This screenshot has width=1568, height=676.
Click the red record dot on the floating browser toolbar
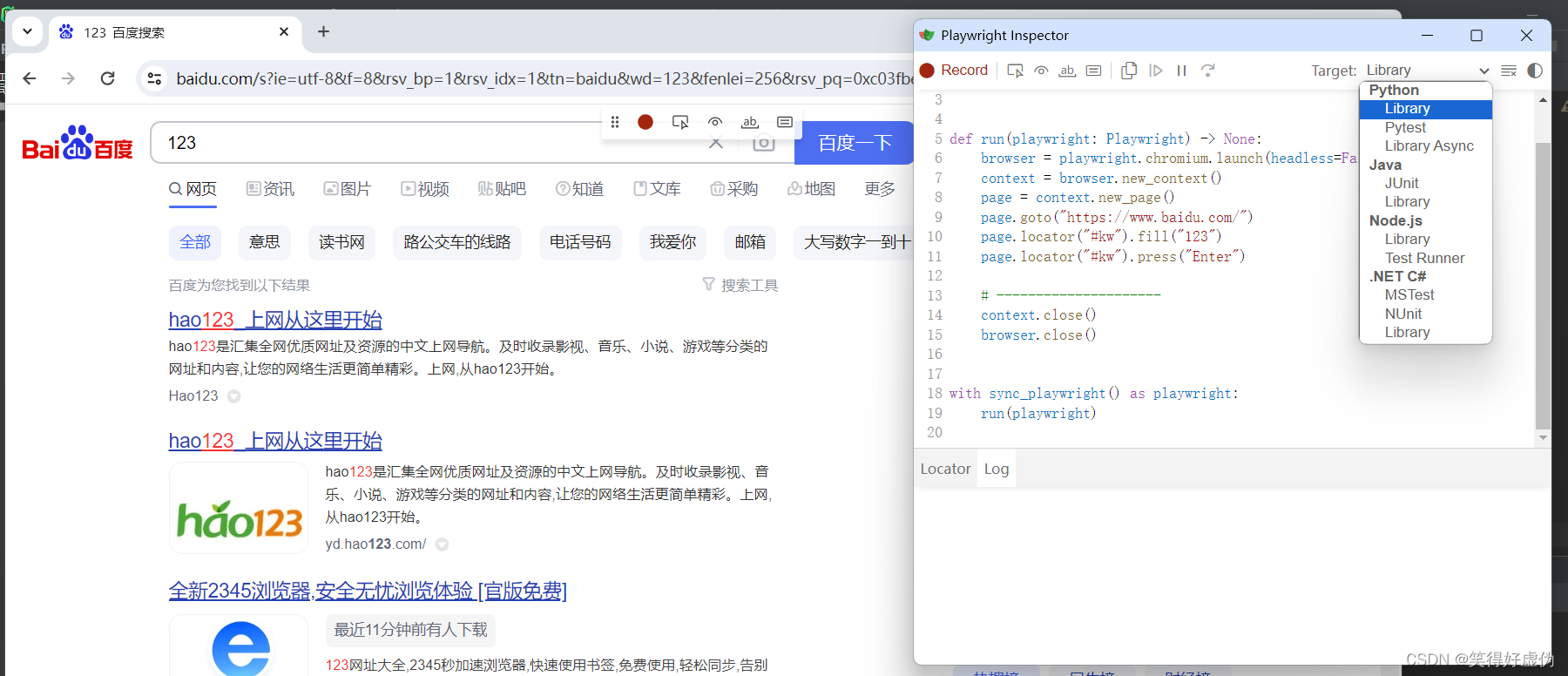tap(645, 122)
